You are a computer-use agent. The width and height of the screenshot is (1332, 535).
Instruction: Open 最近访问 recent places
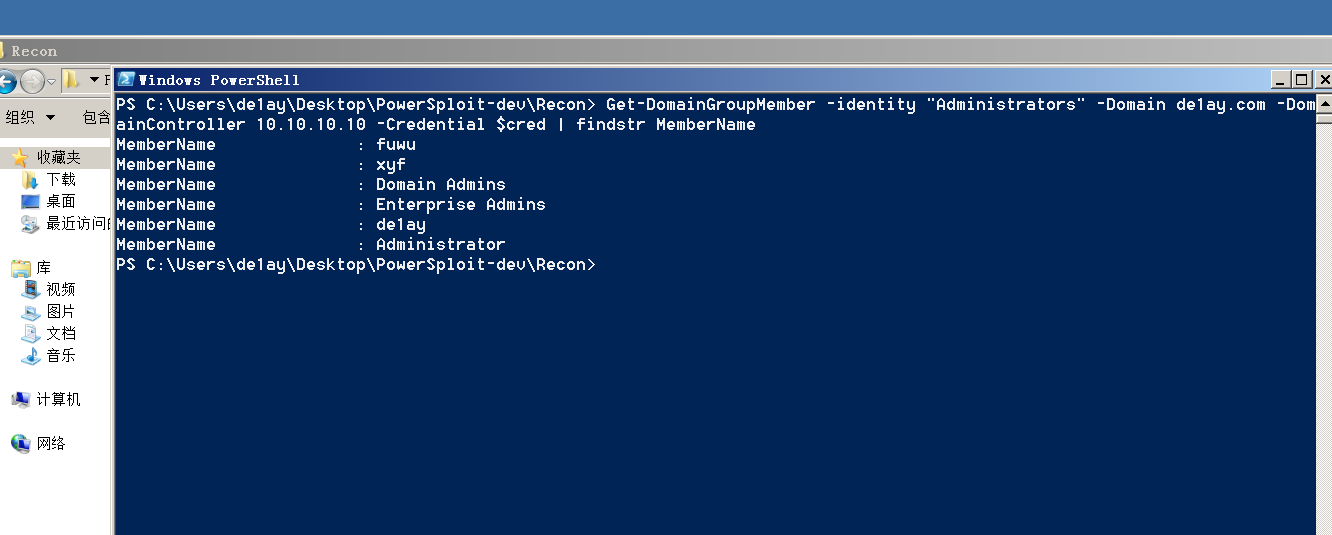click(x=75, y=224)
